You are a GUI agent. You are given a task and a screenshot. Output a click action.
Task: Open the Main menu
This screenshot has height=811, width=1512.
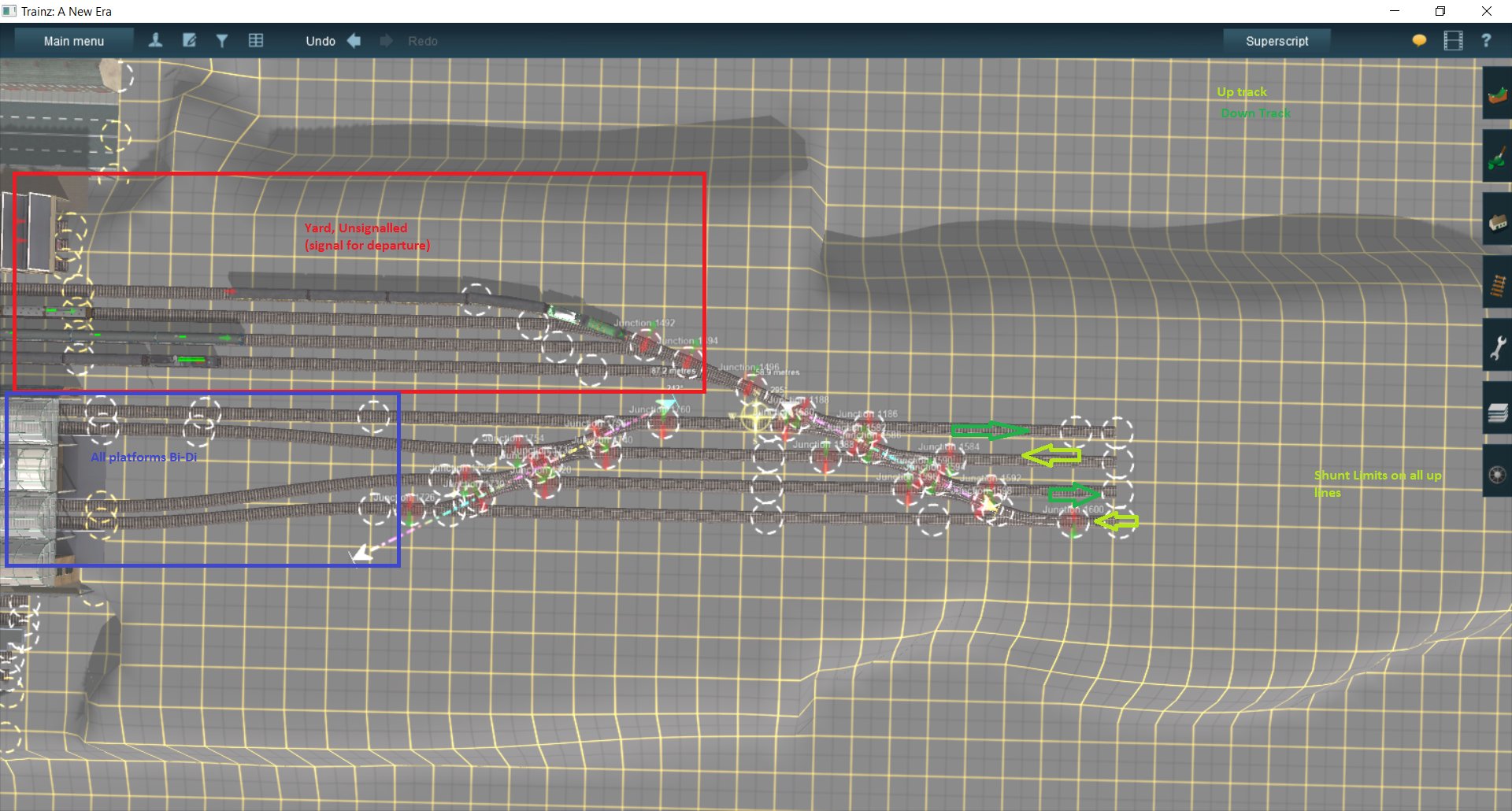[x=73, y=41]
